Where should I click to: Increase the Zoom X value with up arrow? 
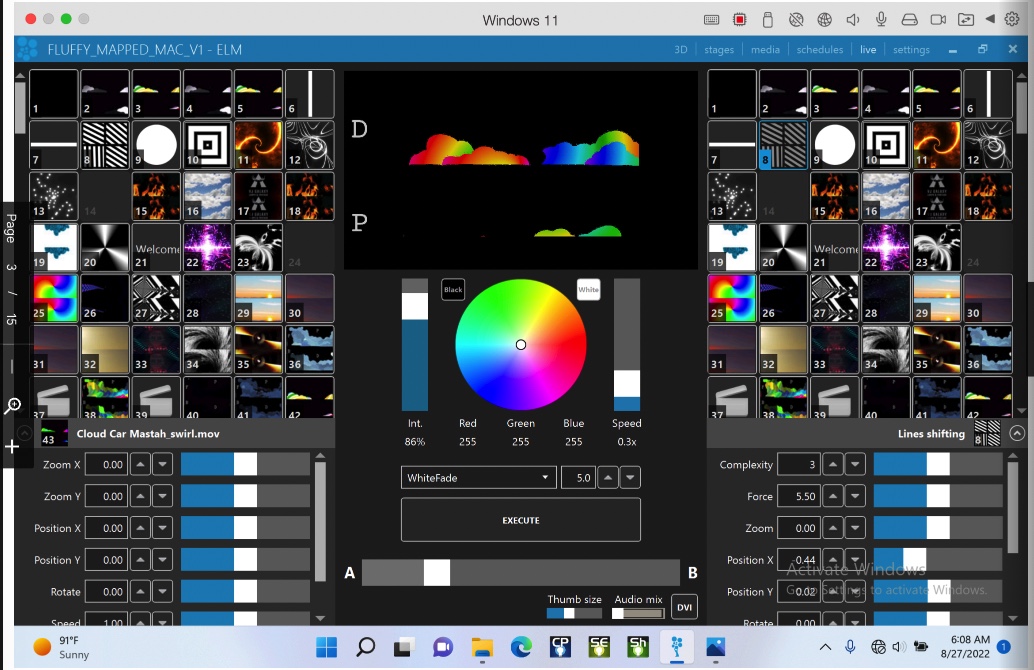coord(141,465)
